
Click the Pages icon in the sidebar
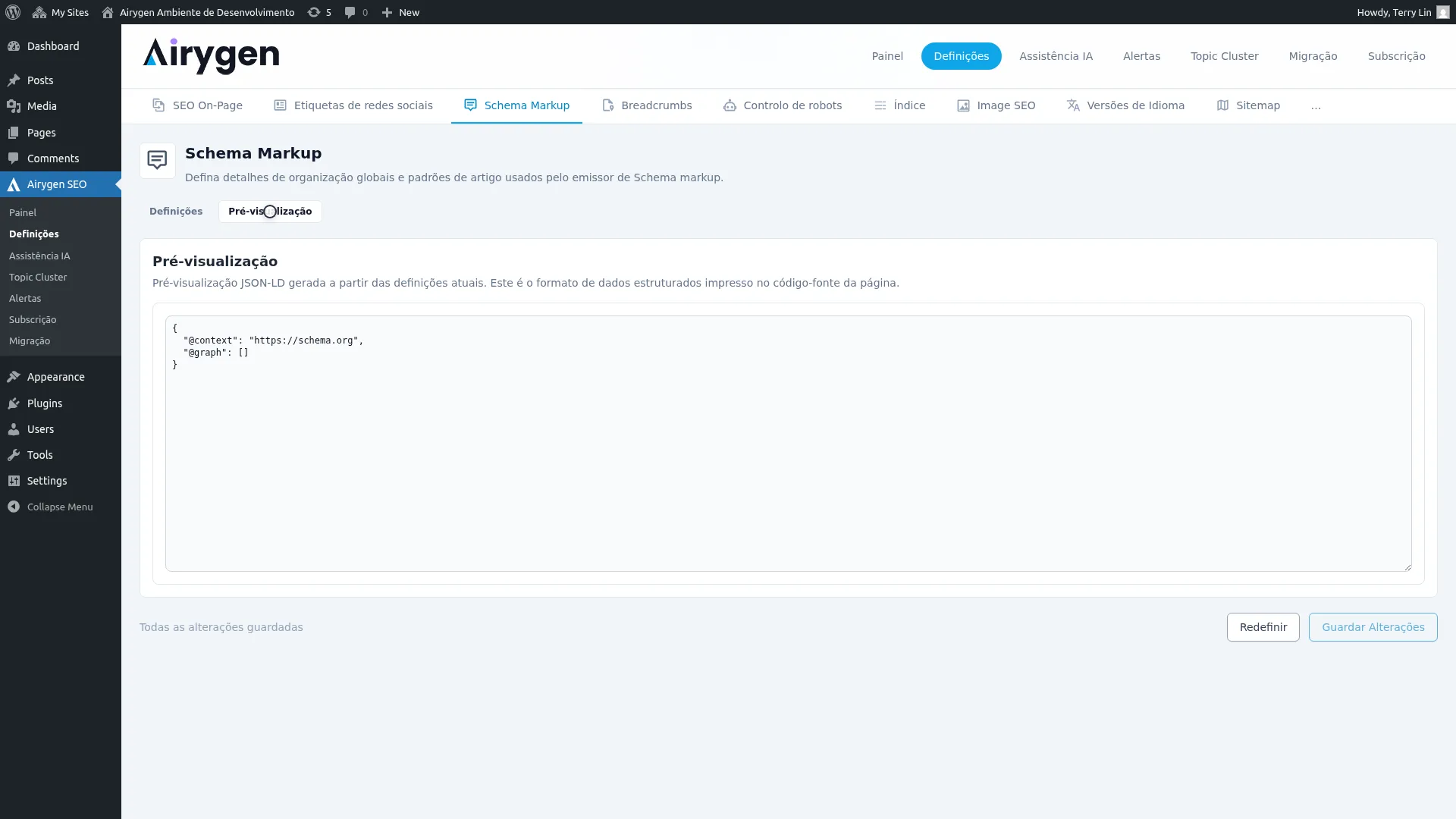click(14, 133)
